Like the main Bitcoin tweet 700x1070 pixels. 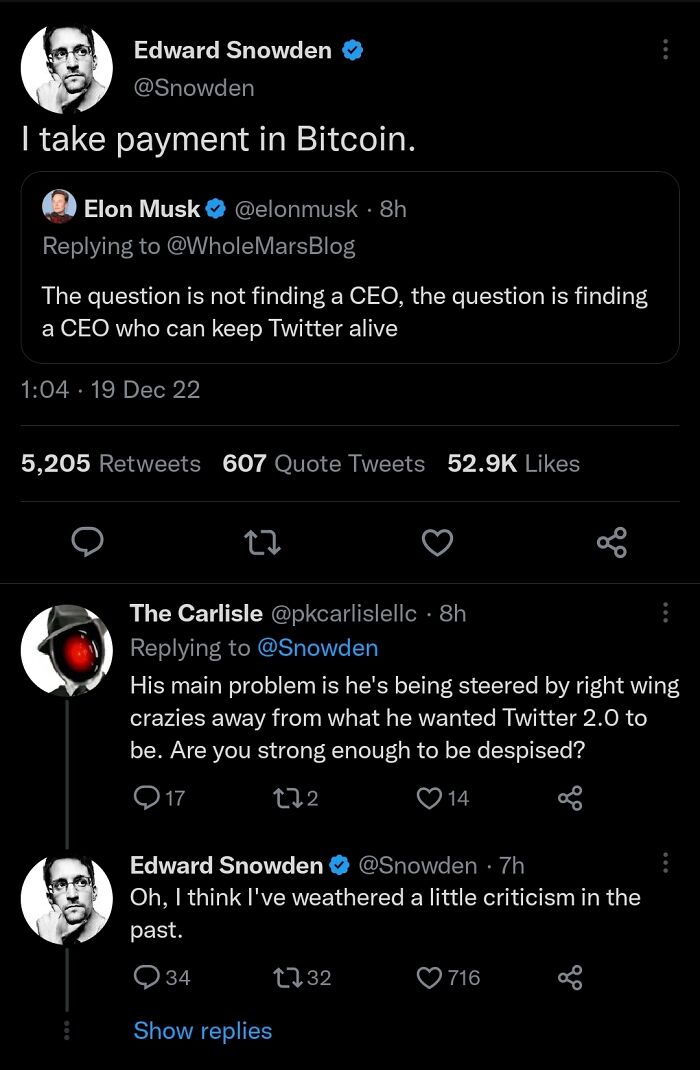point(437,542)
